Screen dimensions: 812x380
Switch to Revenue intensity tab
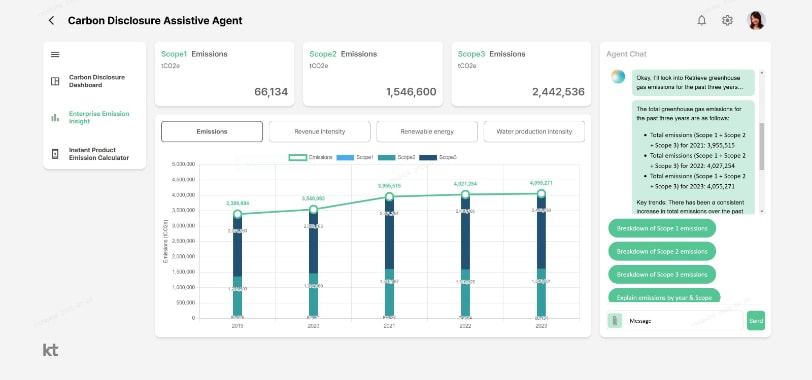[x=320, y=131]
